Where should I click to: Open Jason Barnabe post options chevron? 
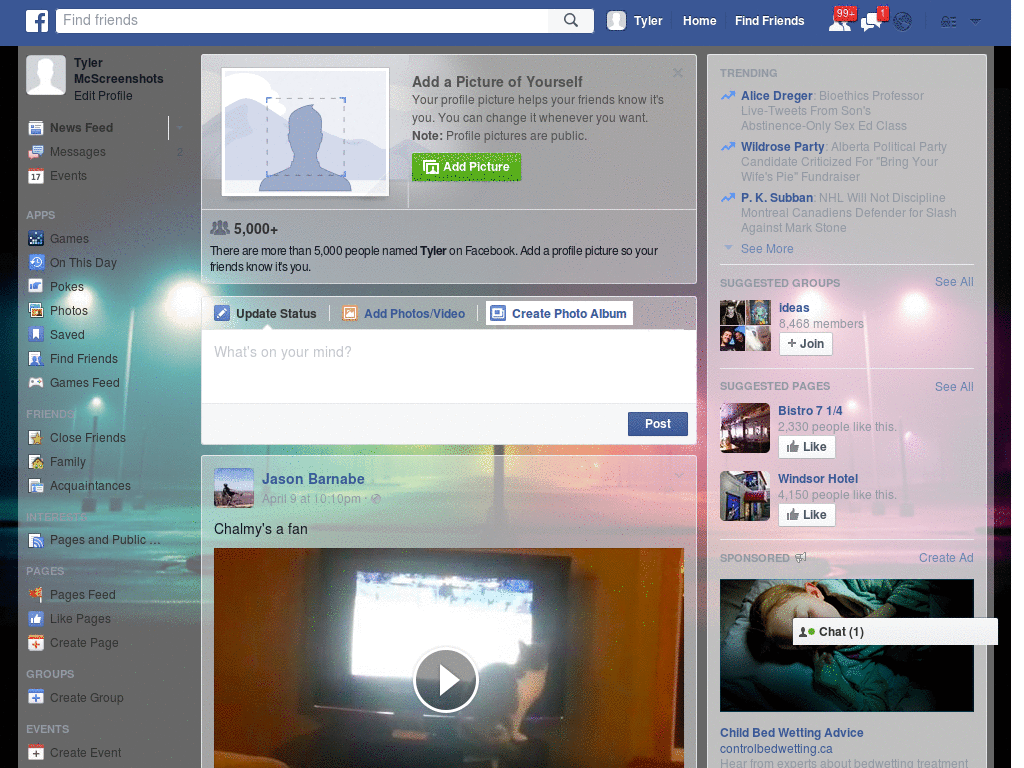679,475
